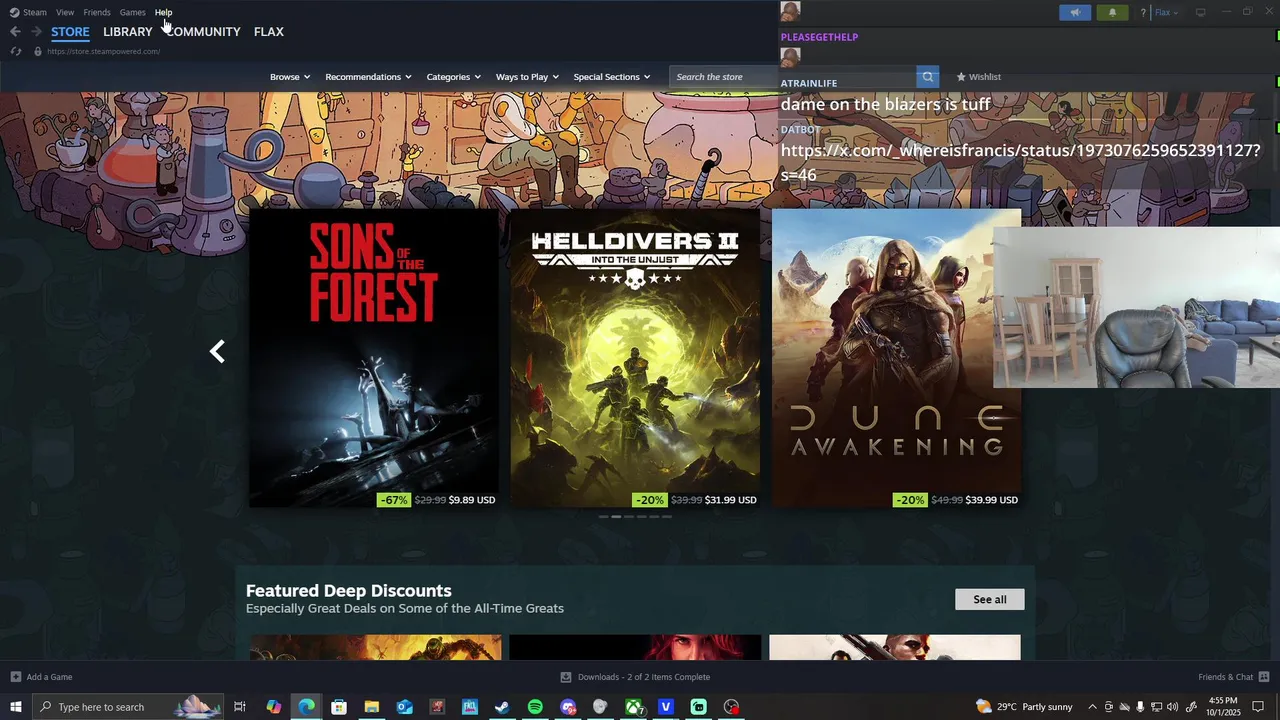This screenshot has width=1280, height=720.
Task: Open the FLAX profile tab
Action: point(269,32)
